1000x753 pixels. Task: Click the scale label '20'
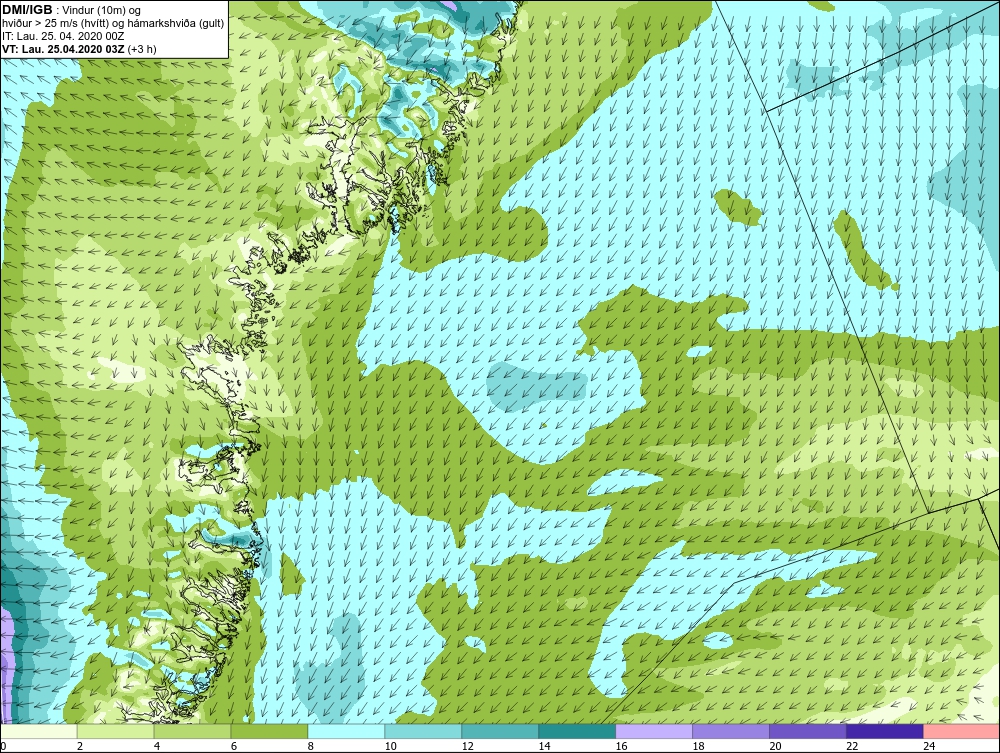pyautogui.click(x=776, y=746)
